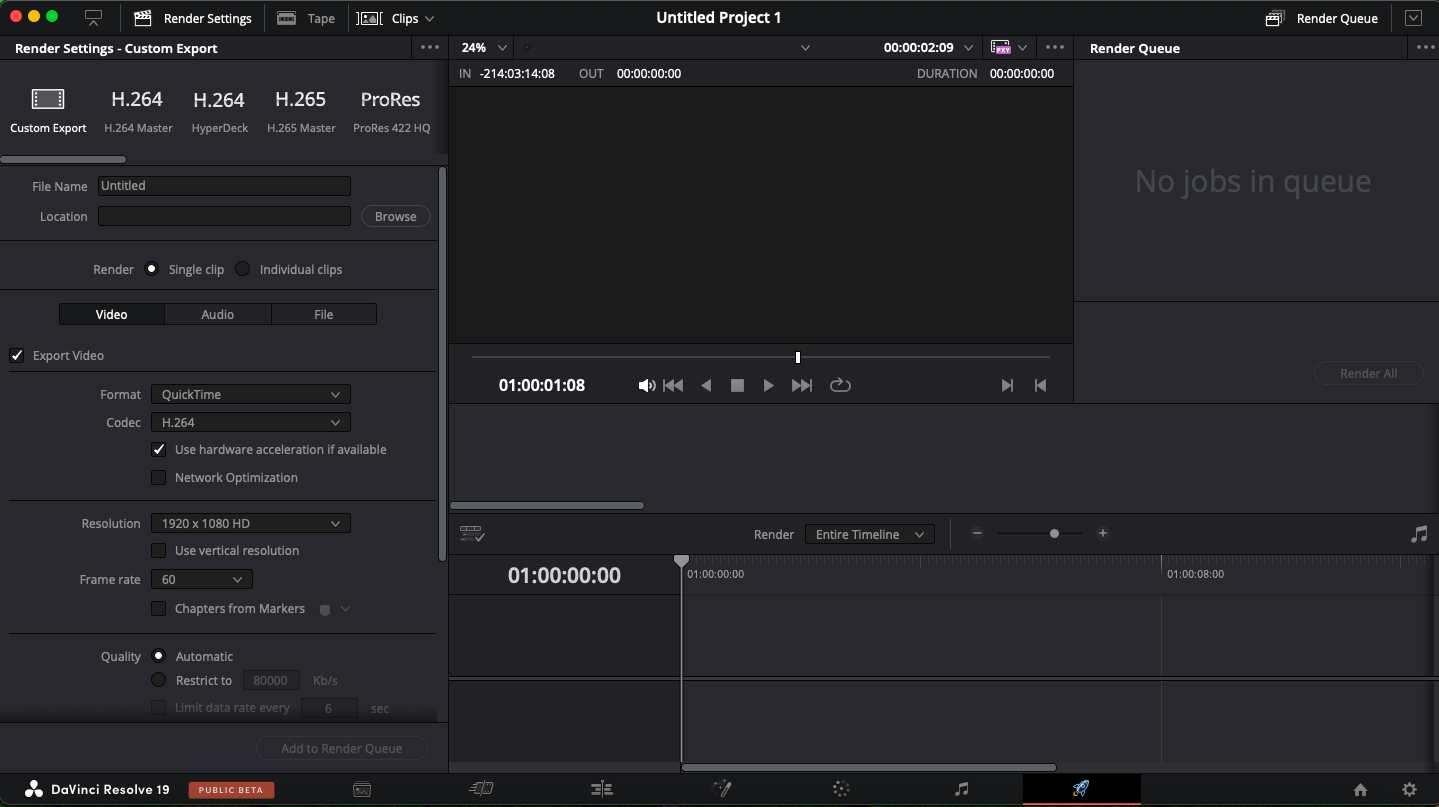Select Single clip render option
The width and height of the screenshot is (1439, 807).
pos(152,269)
